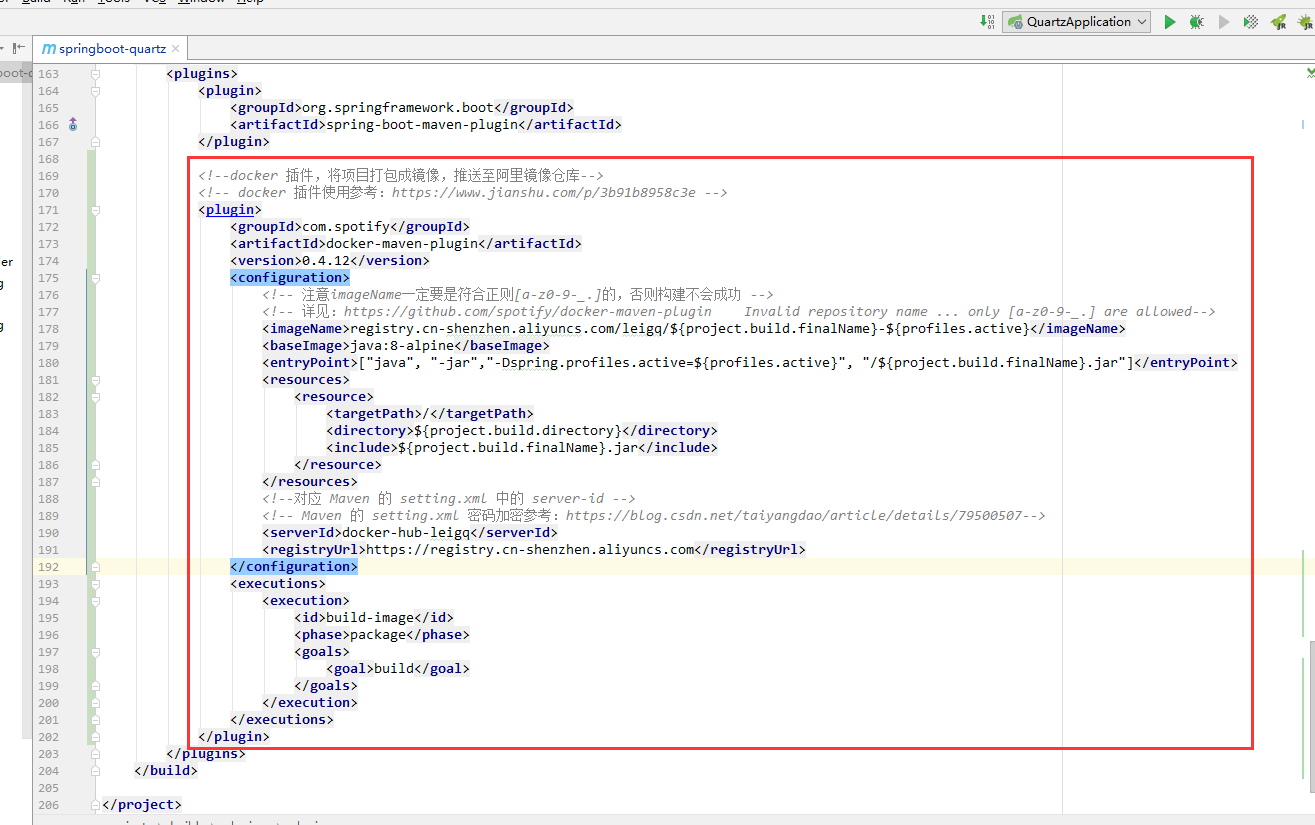Click the greyed-out run arrow icon
This screenshot has width=1315, height=825.
coord(1223,21)
